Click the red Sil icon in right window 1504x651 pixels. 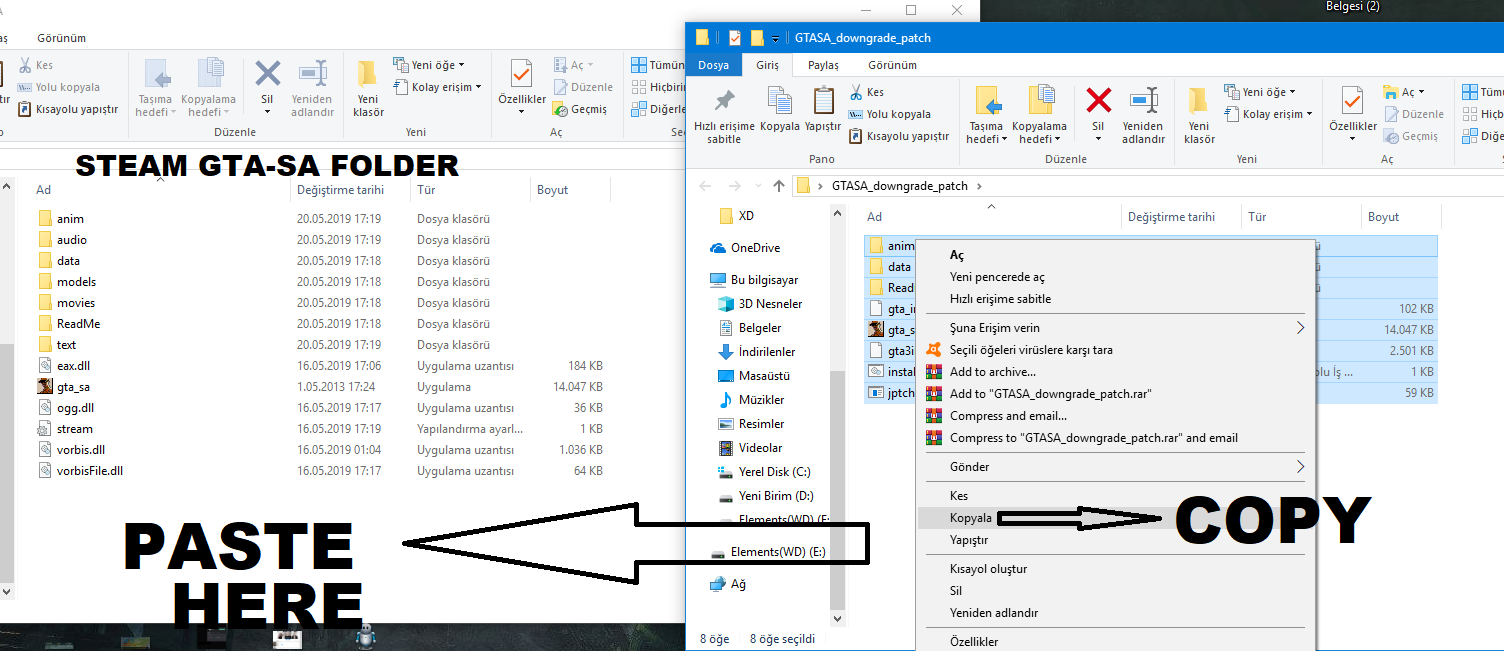click(1098, 100)
